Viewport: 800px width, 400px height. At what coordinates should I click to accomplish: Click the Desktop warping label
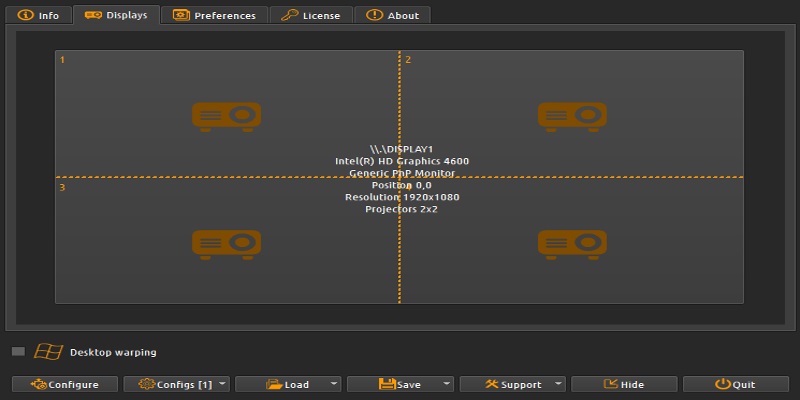[113, 353]
